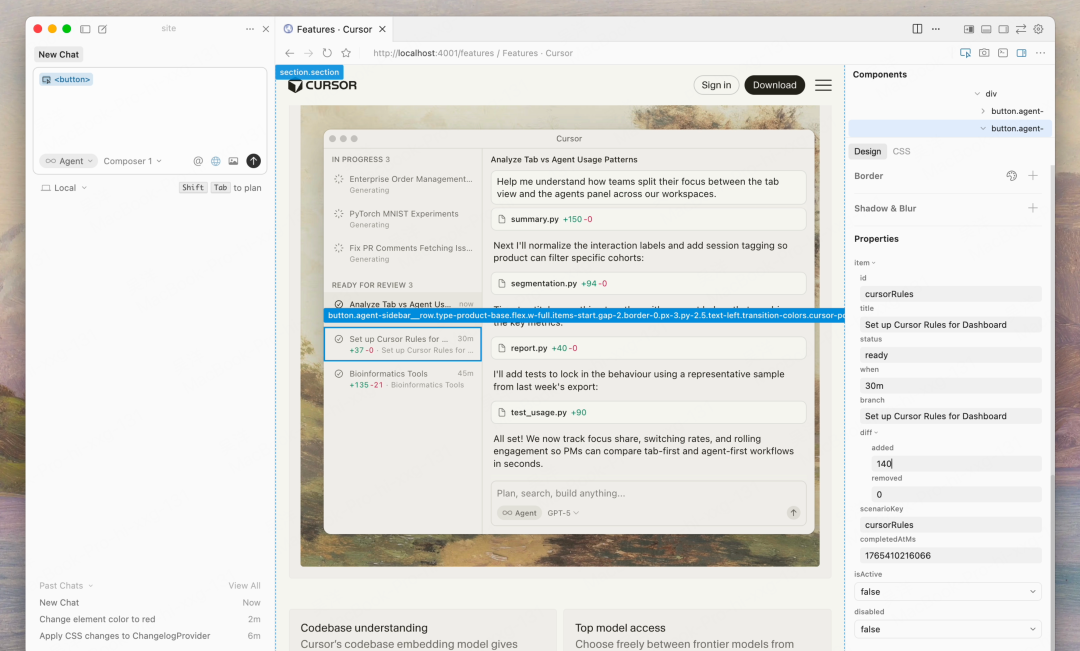Toggle the element selector icon in the browser toolbar
The image size is (1080, 651).
point(966,53)
